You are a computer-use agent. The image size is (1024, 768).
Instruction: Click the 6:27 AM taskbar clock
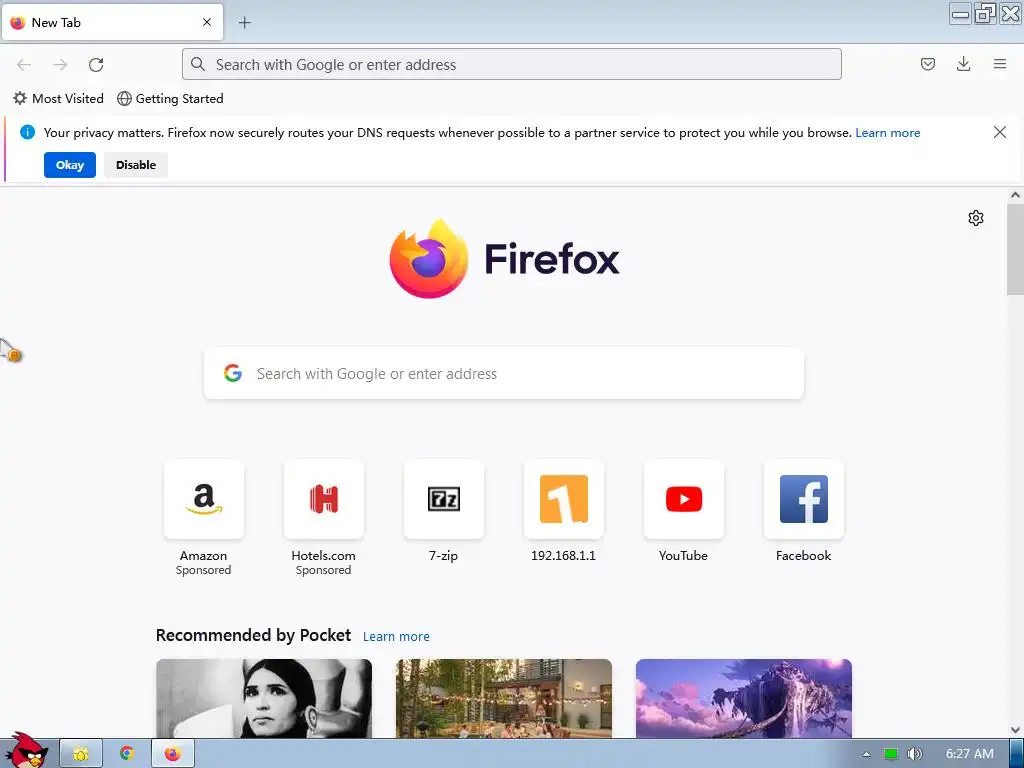[x=970, y=754]
